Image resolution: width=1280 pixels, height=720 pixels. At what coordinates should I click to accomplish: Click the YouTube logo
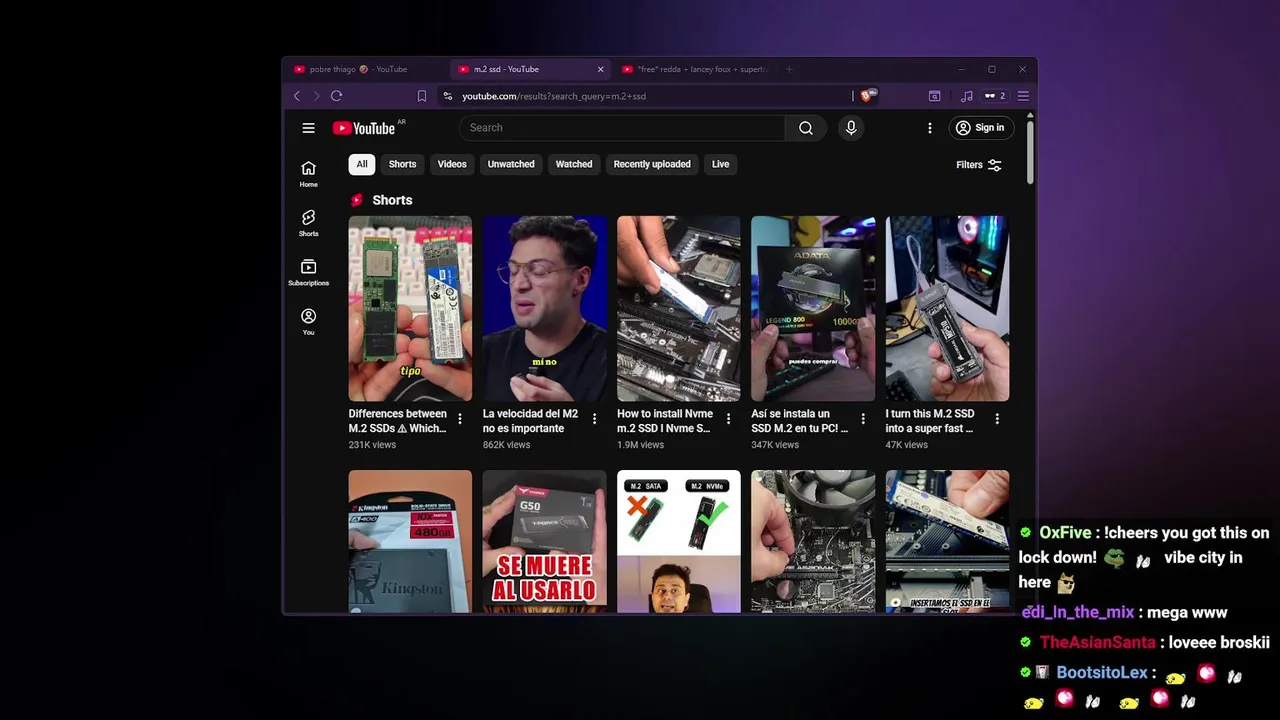pyautogui.click(x=364, y=128)
